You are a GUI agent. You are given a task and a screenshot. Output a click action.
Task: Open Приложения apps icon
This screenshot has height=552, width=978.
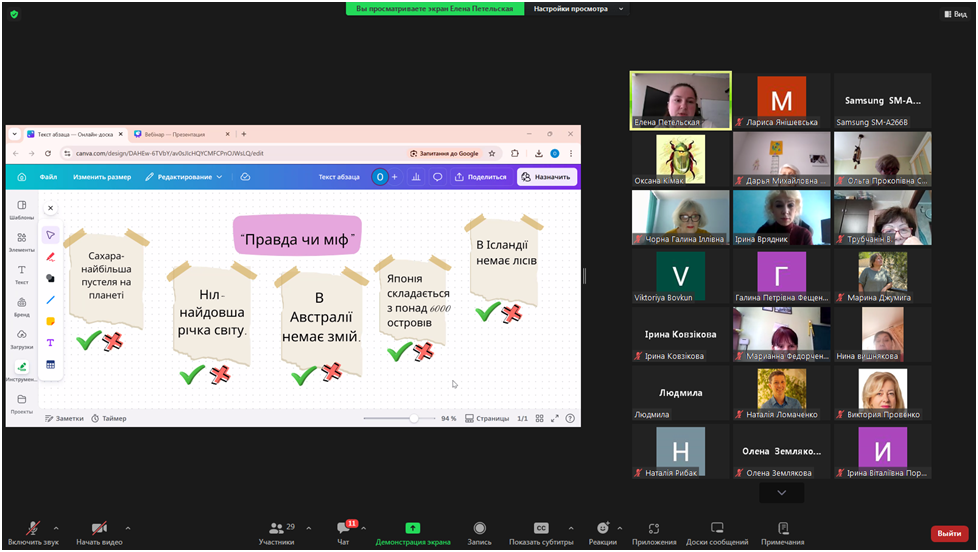[x=654, y=528]
